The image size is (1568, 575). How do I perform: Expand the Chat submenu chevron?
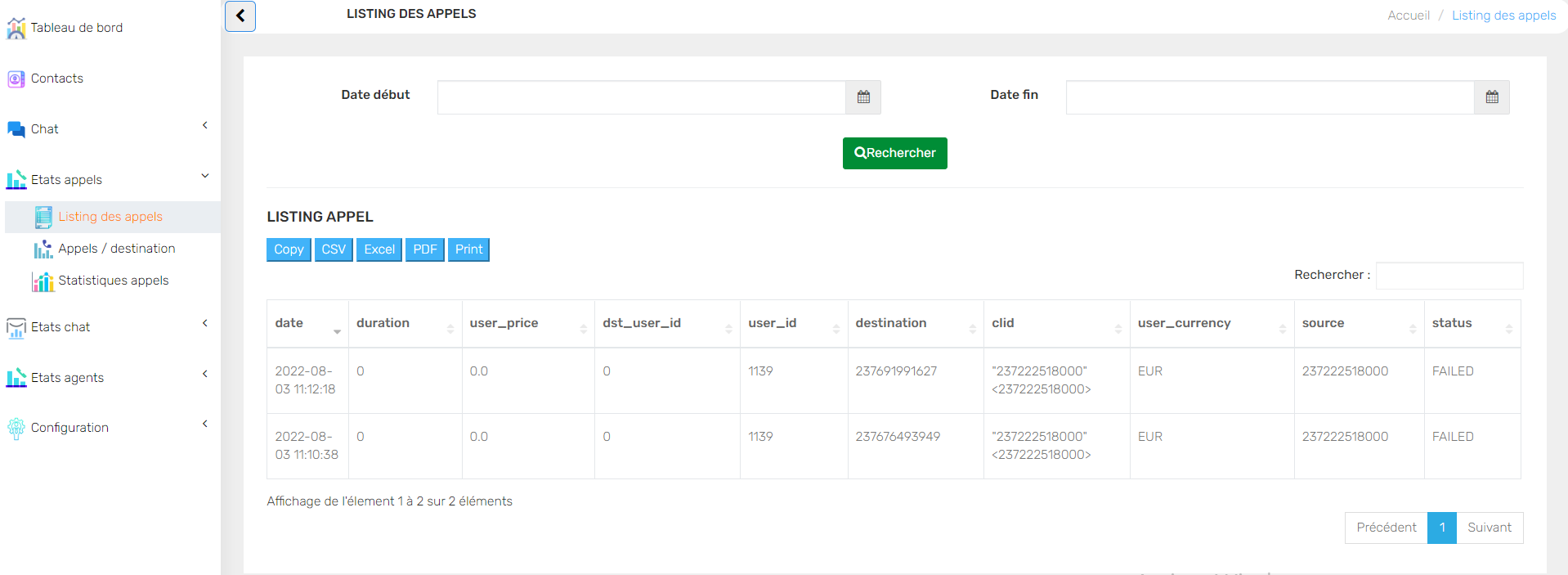point(205,126)
